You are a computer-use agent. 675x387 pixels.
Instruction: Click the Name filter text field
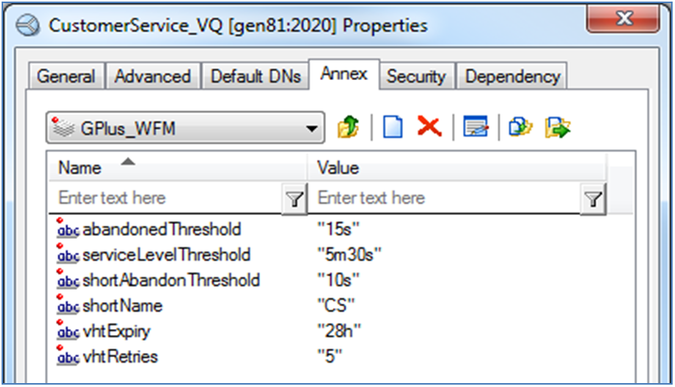pyautogui.click(x=165, y=198)
